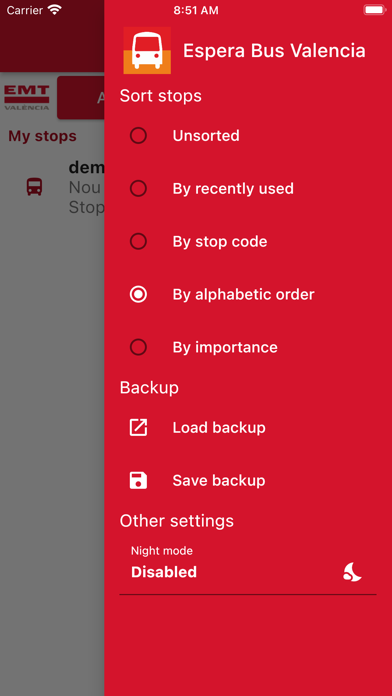
Task: Click the Save backup floppy disk icon
Action: pos(138,480)
